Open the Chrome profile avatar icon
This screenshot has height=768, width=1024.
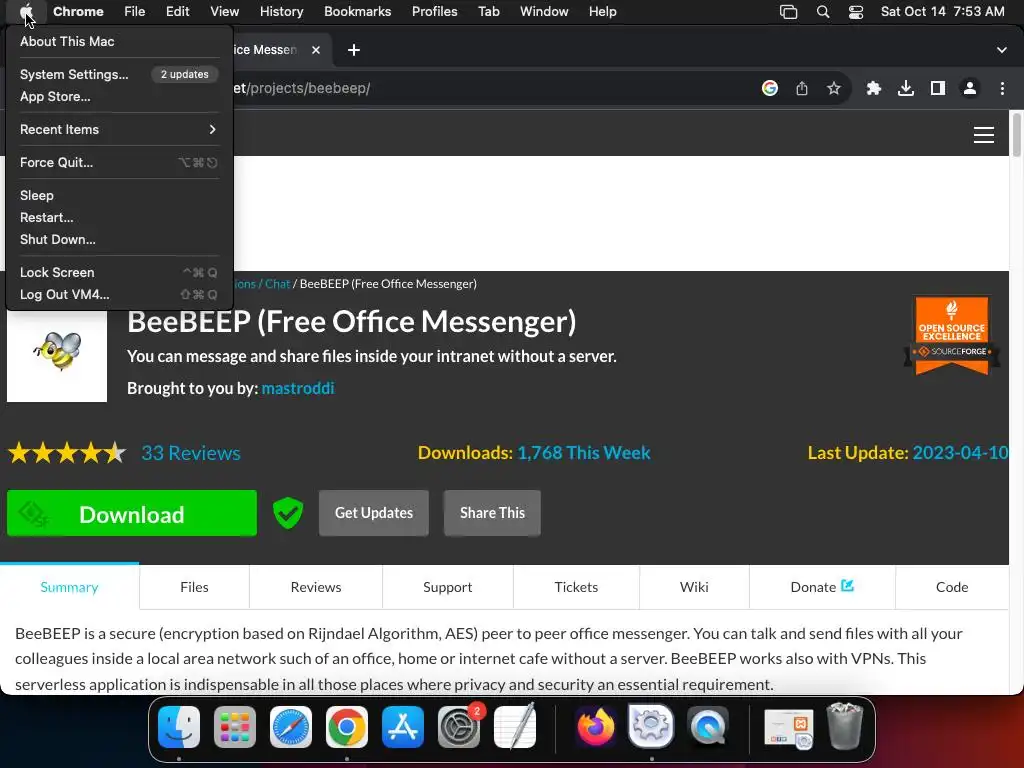pyautogui.click(x=970, y=88)
